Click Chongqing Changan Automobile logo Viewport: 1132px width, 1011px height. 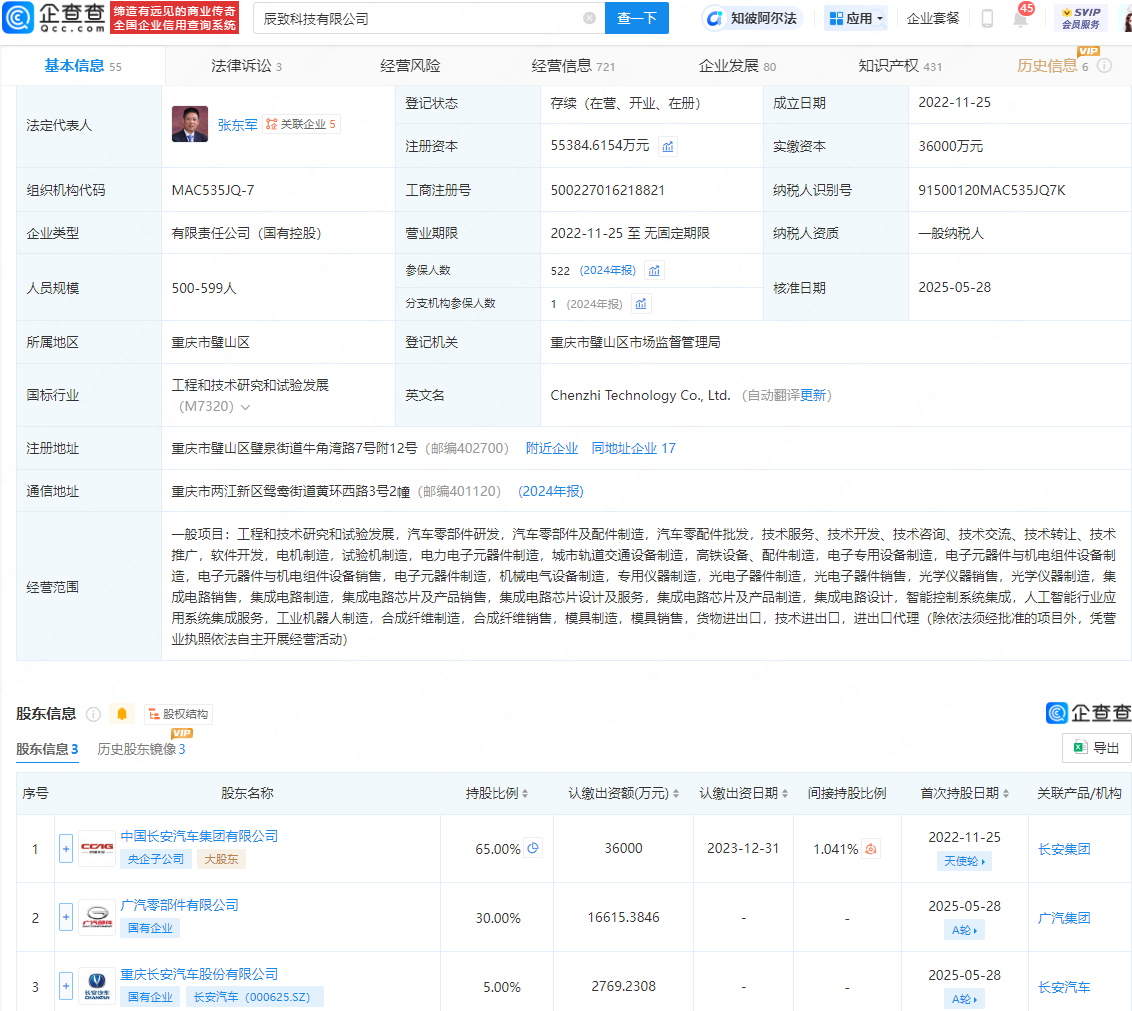(97, 986)
